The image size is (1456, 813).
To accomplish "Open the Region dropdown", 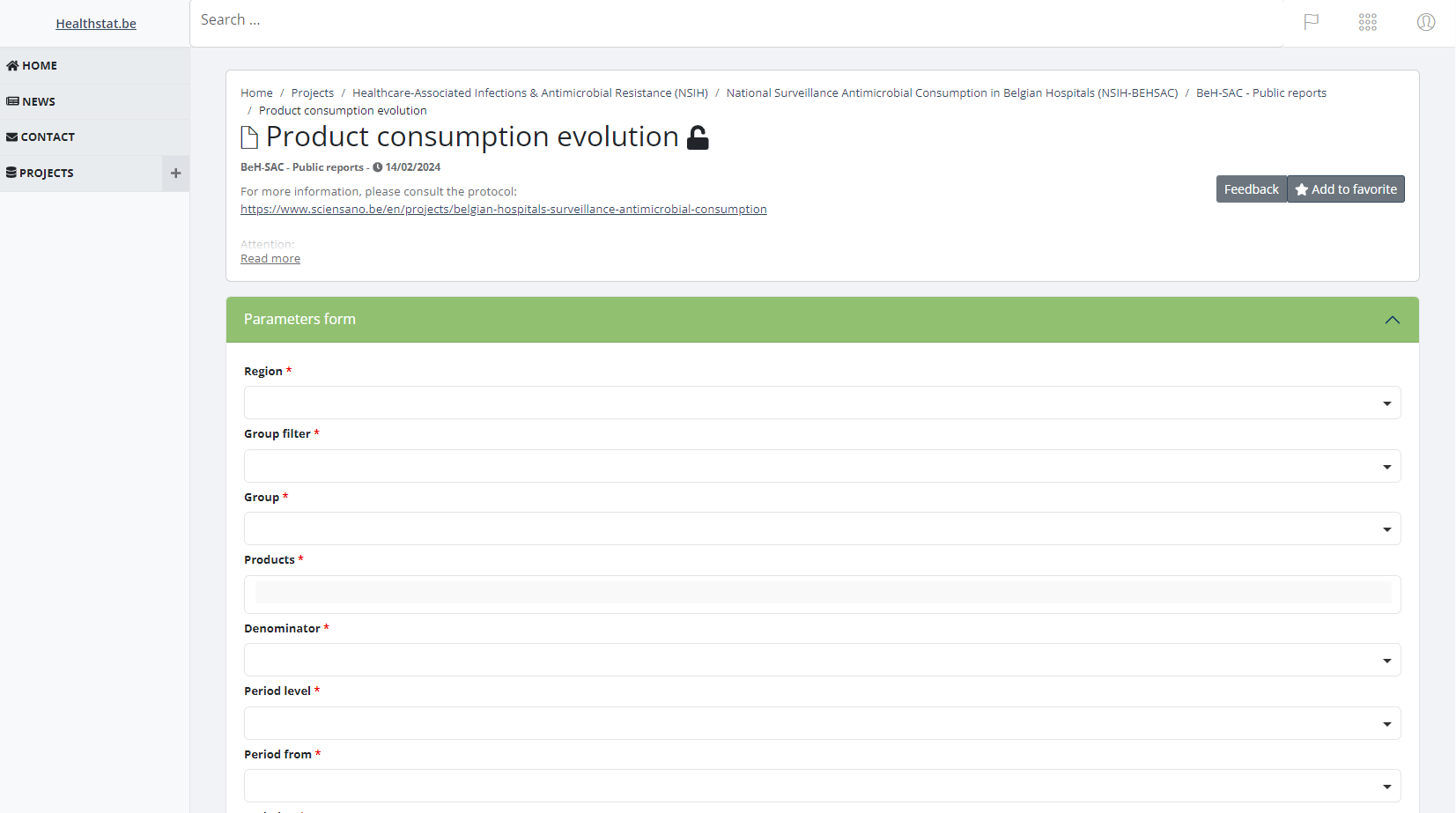I will click(x=822, y=403).
